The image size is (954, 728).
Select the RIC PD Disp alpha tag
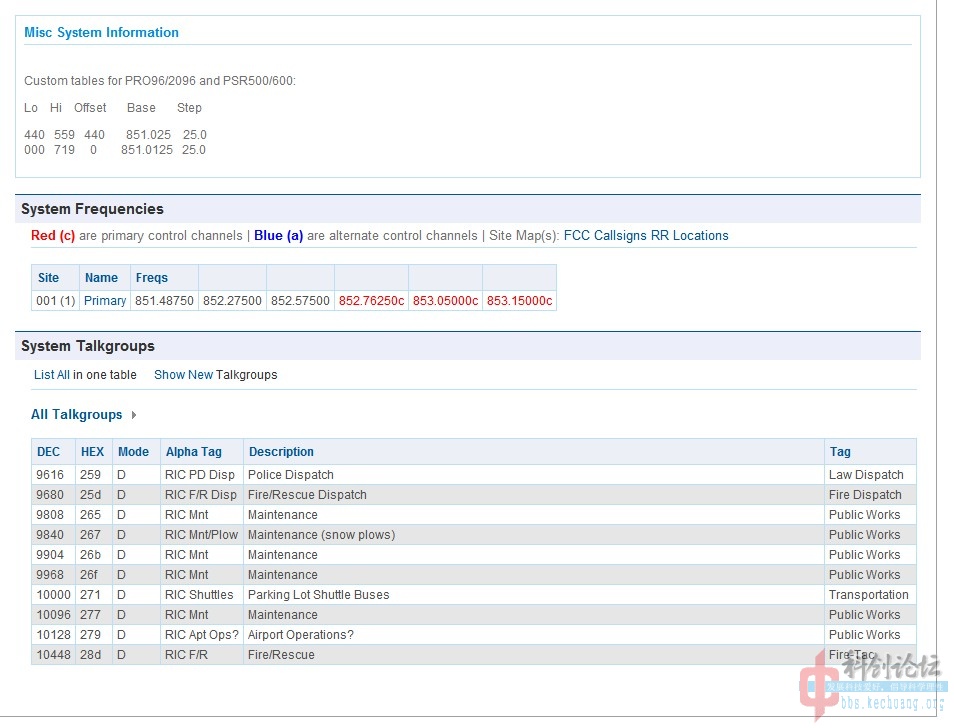200,475
